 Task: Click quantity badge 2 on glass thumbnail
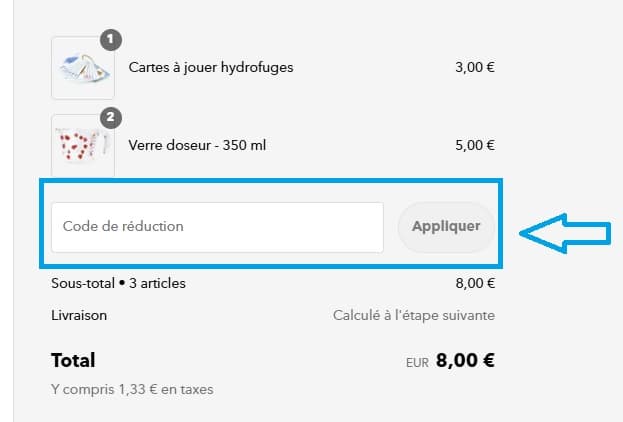[111, 118]
